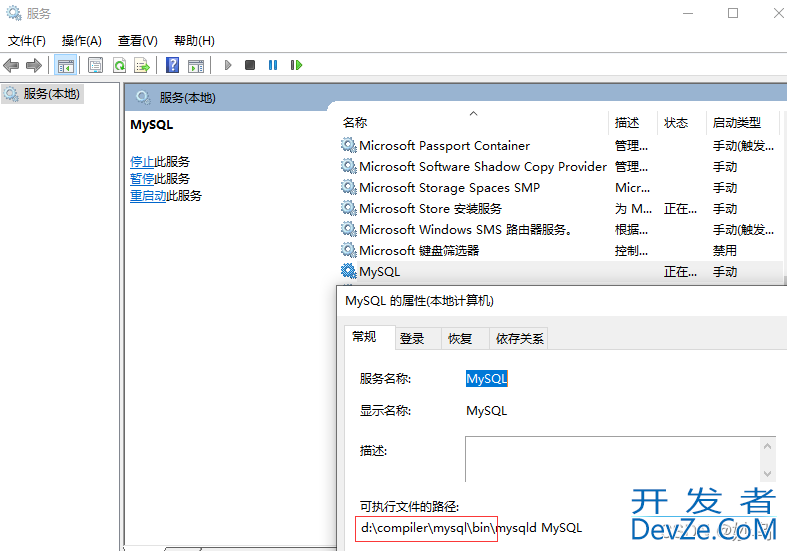787x551 pixels.
Task: Sort by the 名称 column header
Action: [x=474, y=122]
